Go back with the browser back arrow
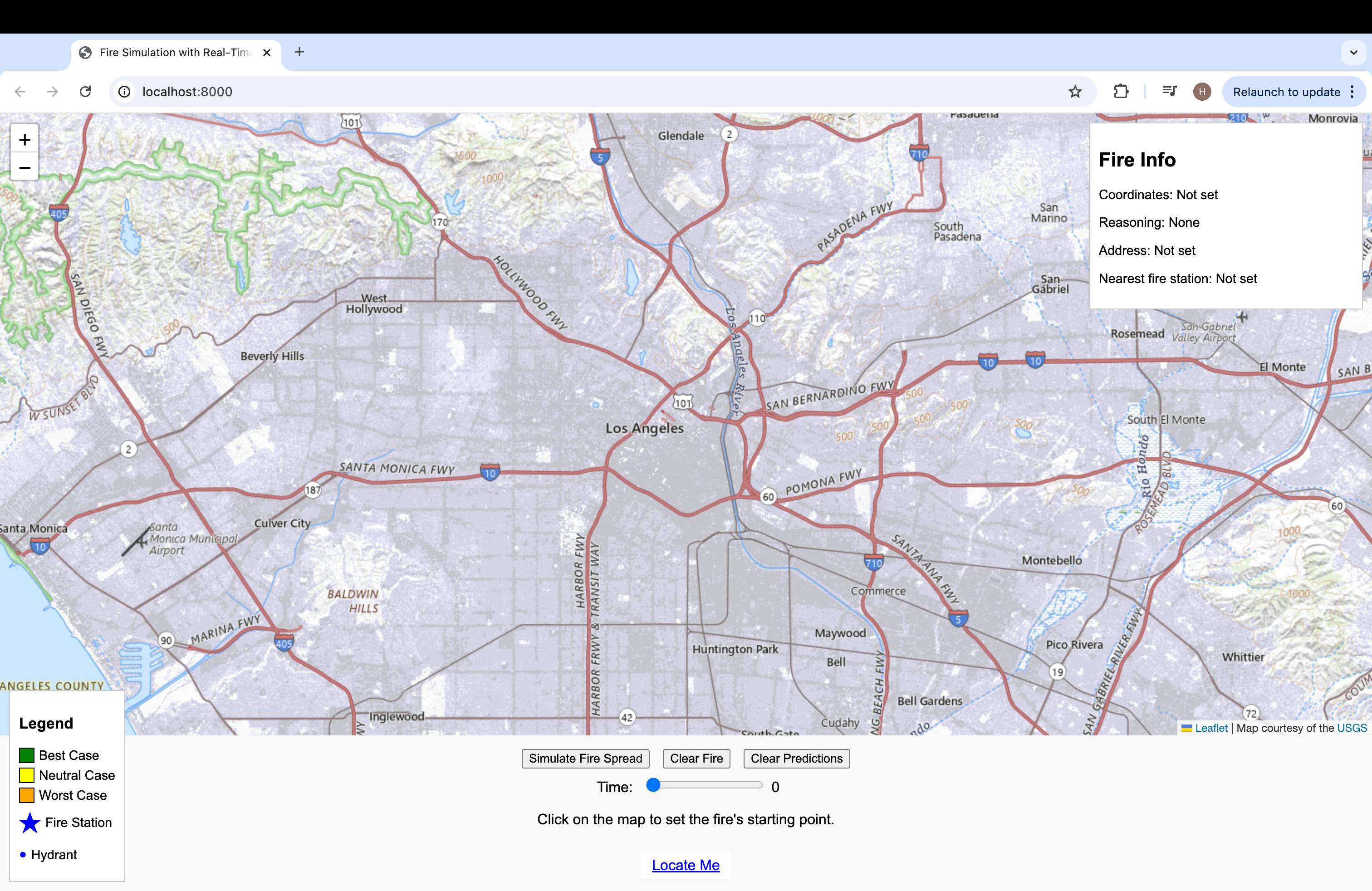 tap(20, 92)
